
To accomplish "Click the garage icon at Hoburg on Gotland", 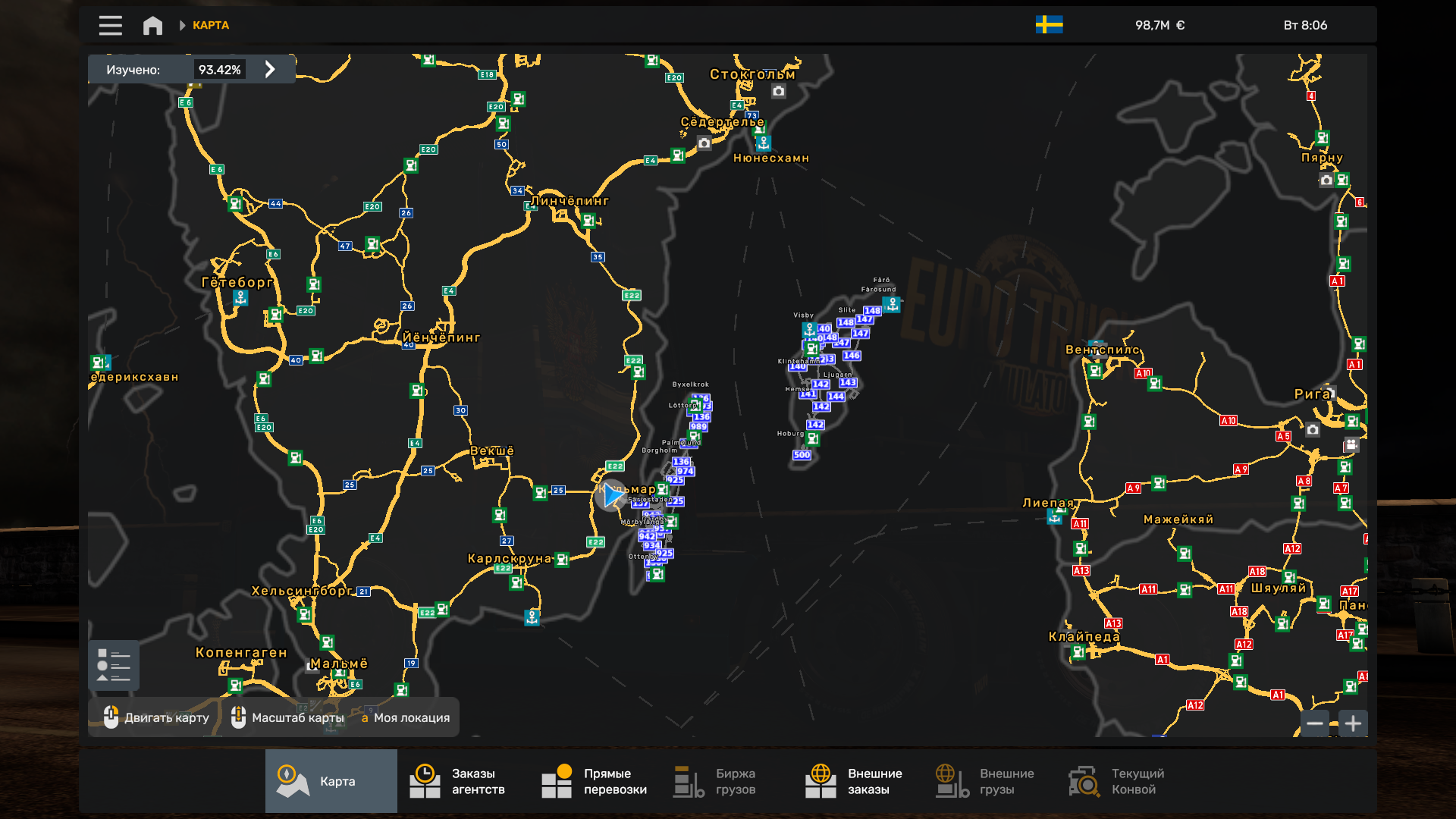I will [813, 438].
